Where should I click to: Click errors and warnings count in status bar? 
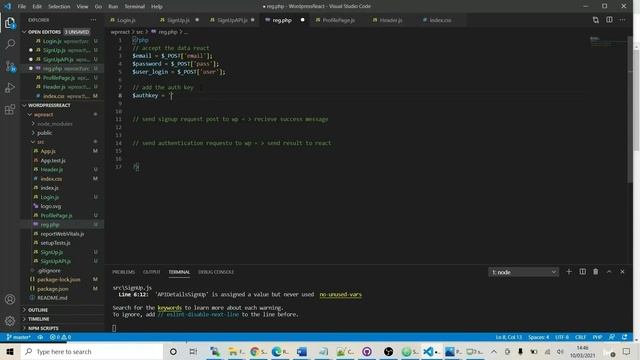60,337
